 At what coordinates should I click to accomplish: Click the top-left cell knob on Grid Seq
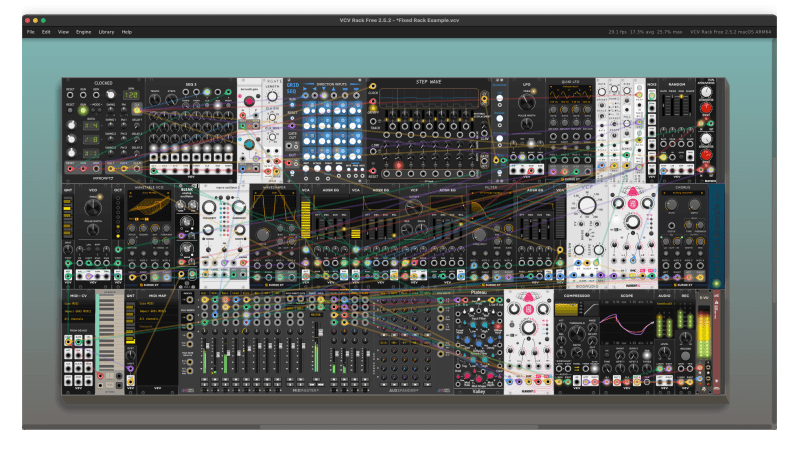point(307,111)
